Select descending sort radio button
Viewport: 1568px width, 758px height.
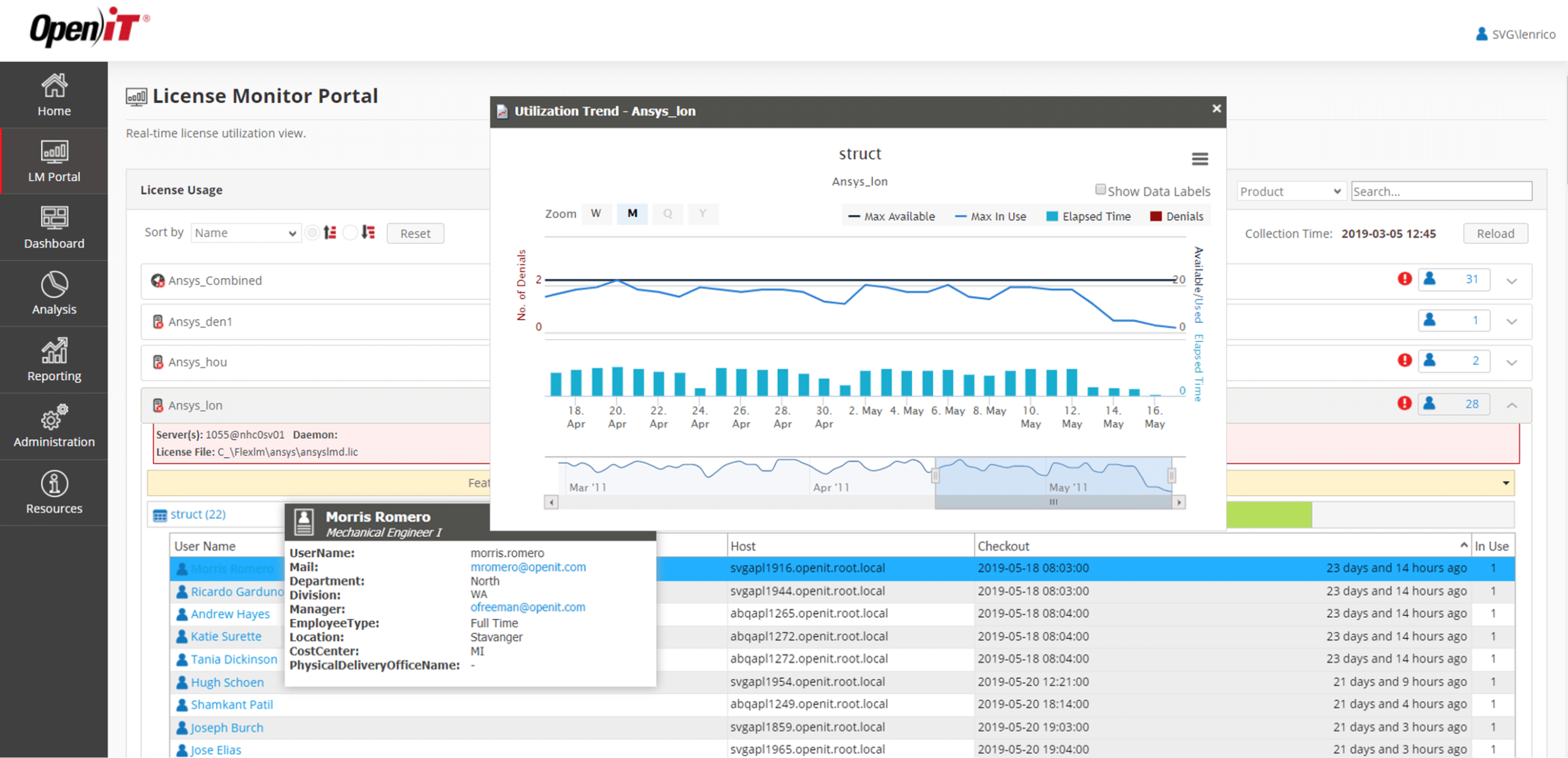pos(349,233)
